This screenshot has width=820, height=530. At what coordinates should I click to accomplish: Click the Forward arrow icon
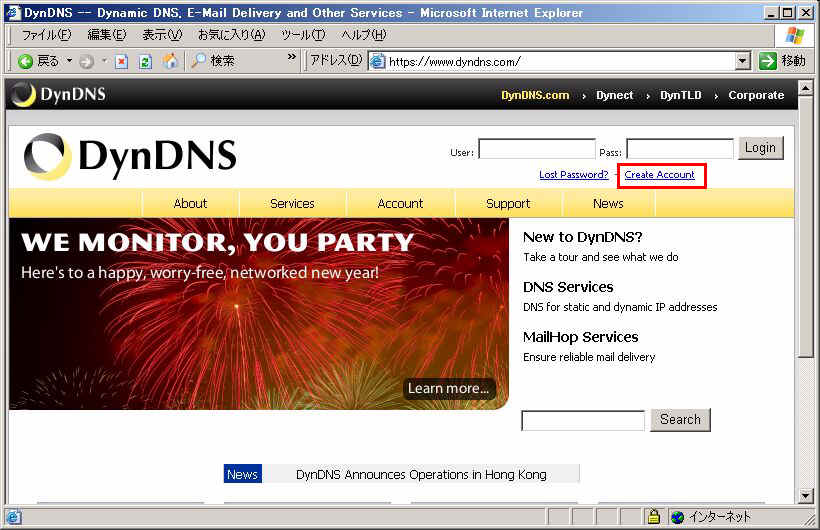[86, 62]
